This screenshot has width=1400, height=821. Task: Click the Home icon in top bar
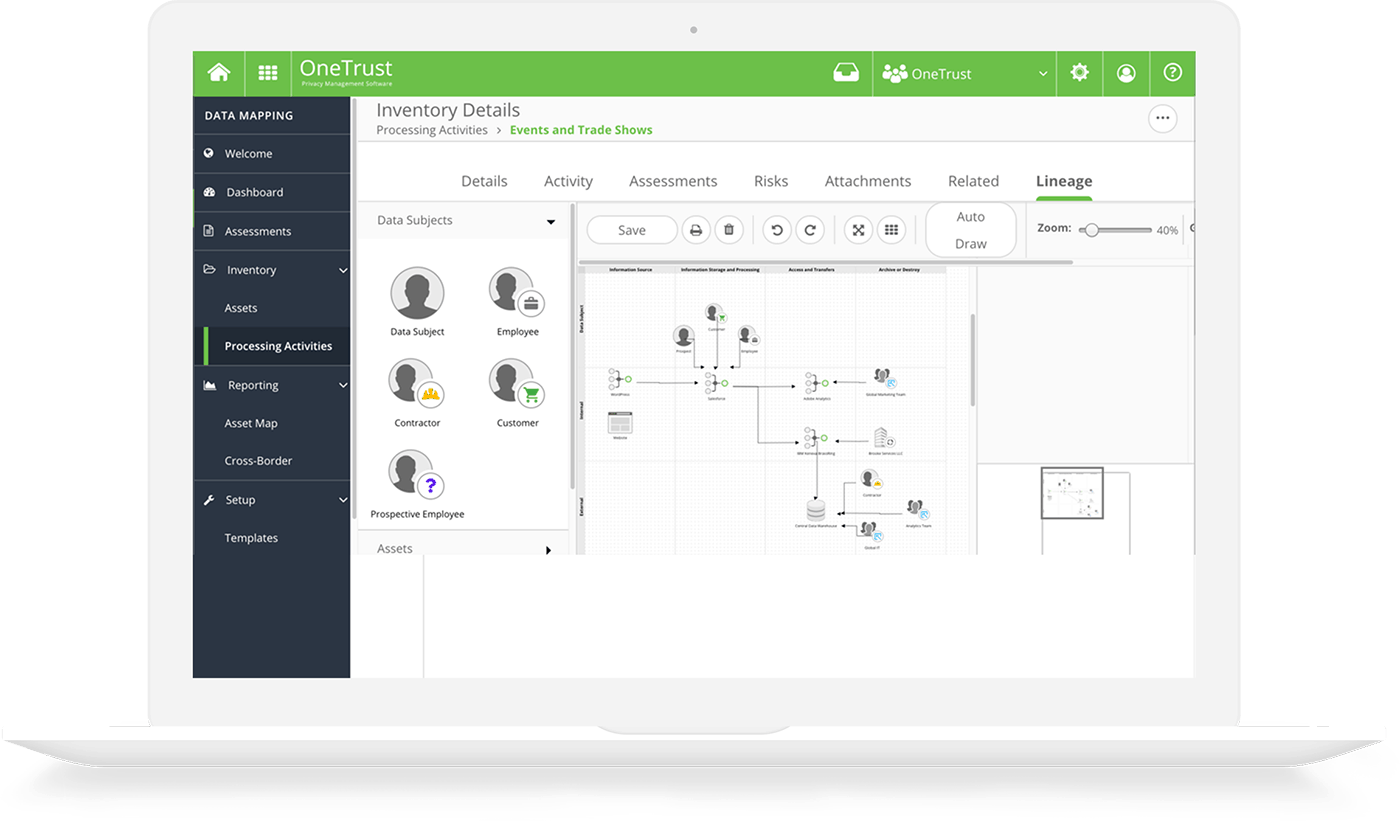[x=218, y=73]
